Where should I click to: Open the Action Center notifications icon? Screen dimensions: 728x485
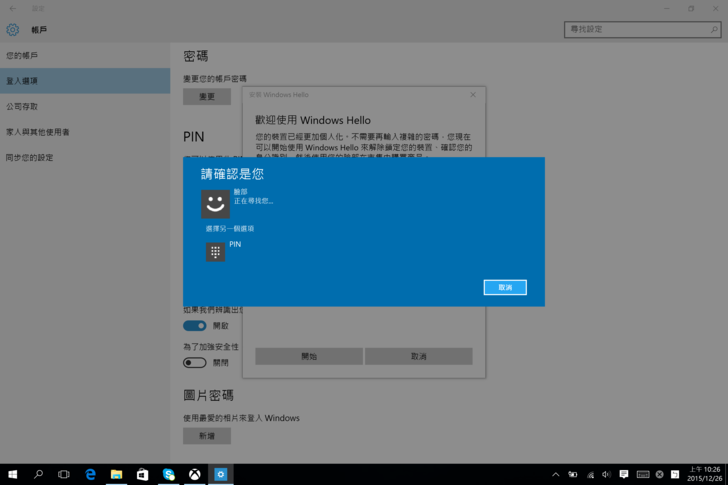624,474
